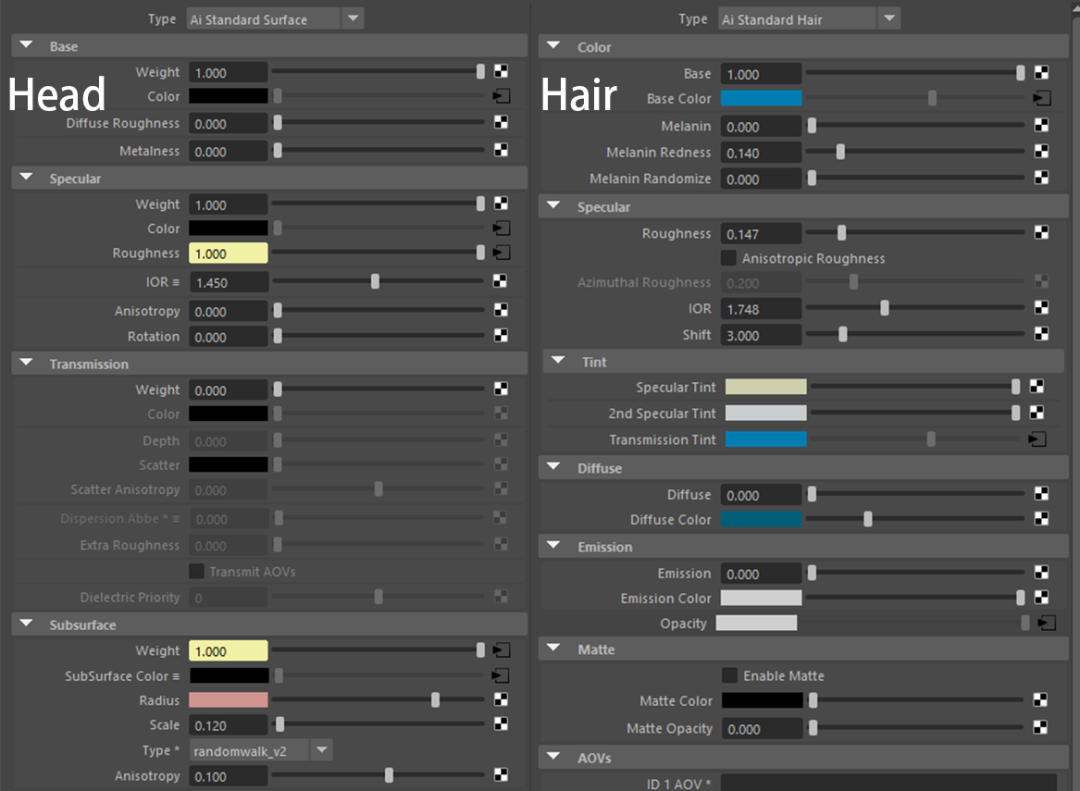The image size is (1080, 791).
Task: Click the ID 1 AOV text field
Action: point(889,783)
